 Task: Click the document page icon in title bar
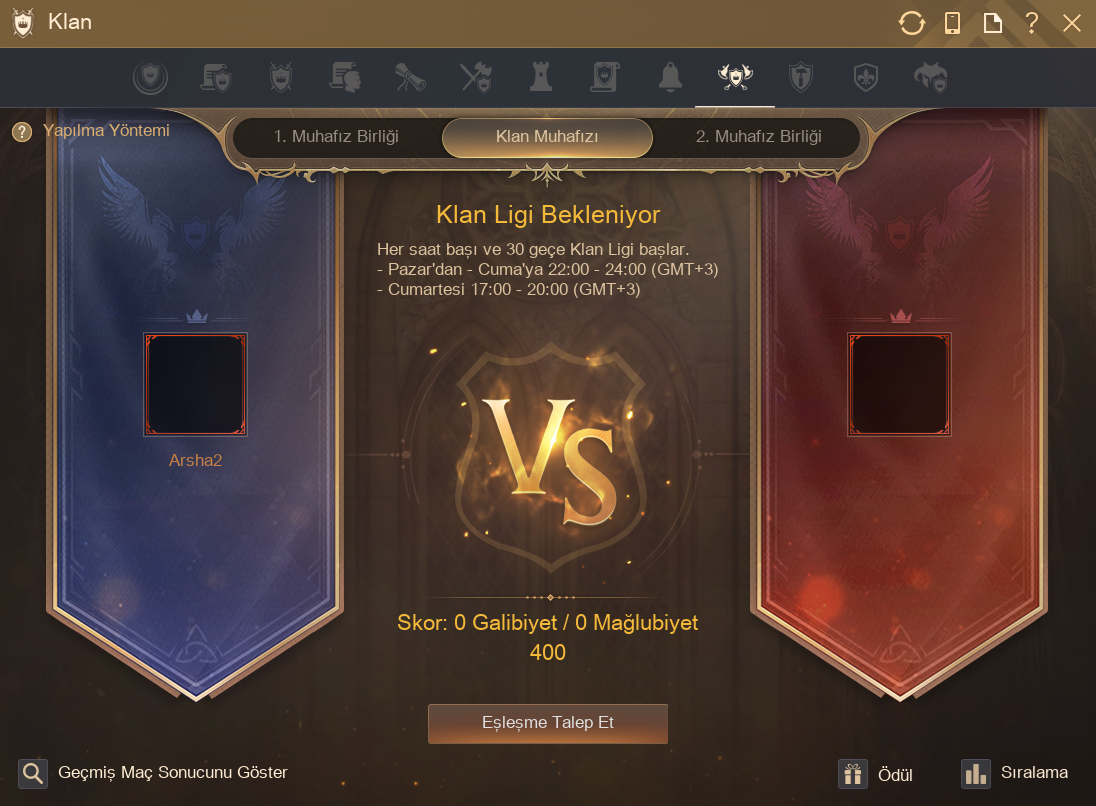[x=993, y=23]
